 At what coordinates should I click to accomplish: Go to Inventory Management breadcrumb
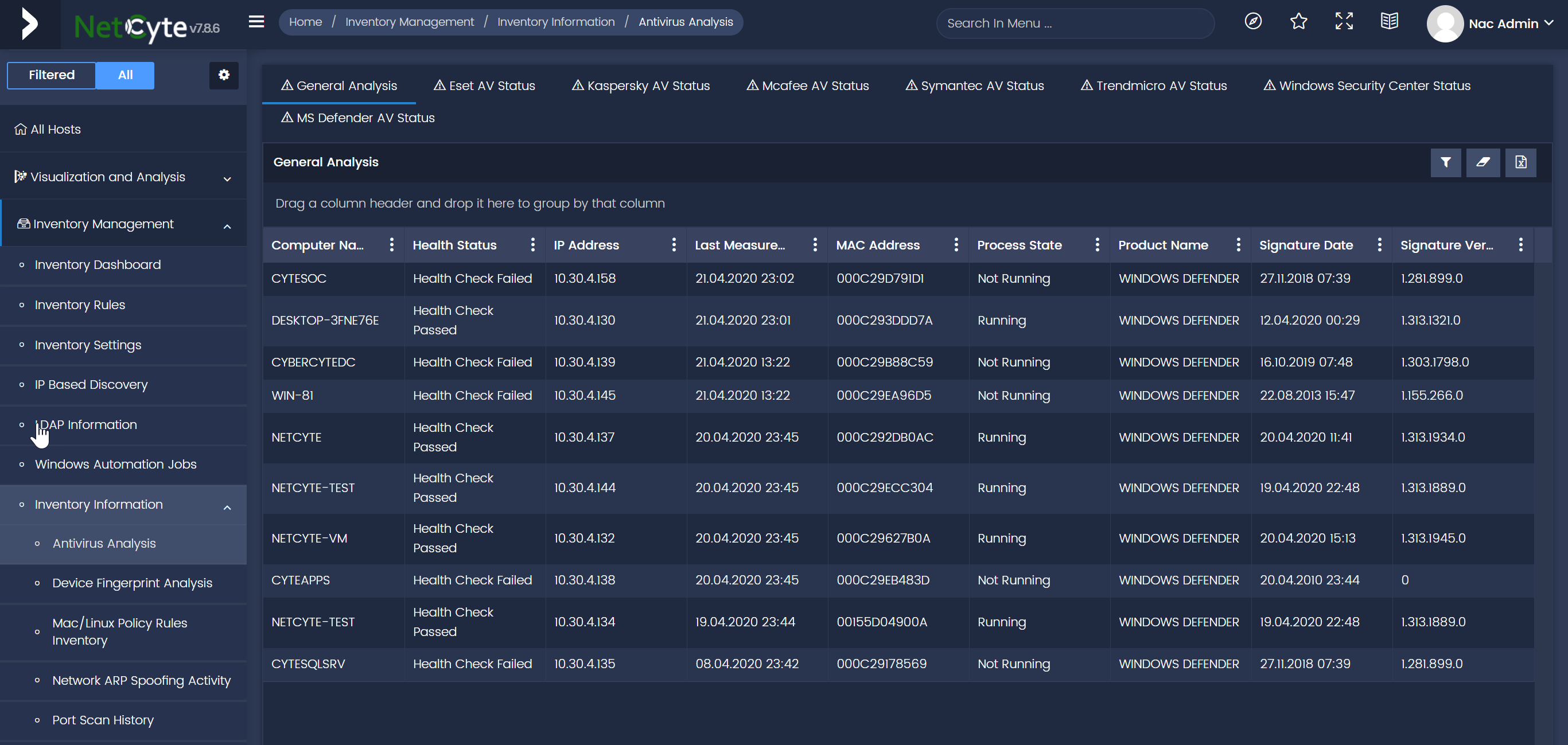(410, 22)
